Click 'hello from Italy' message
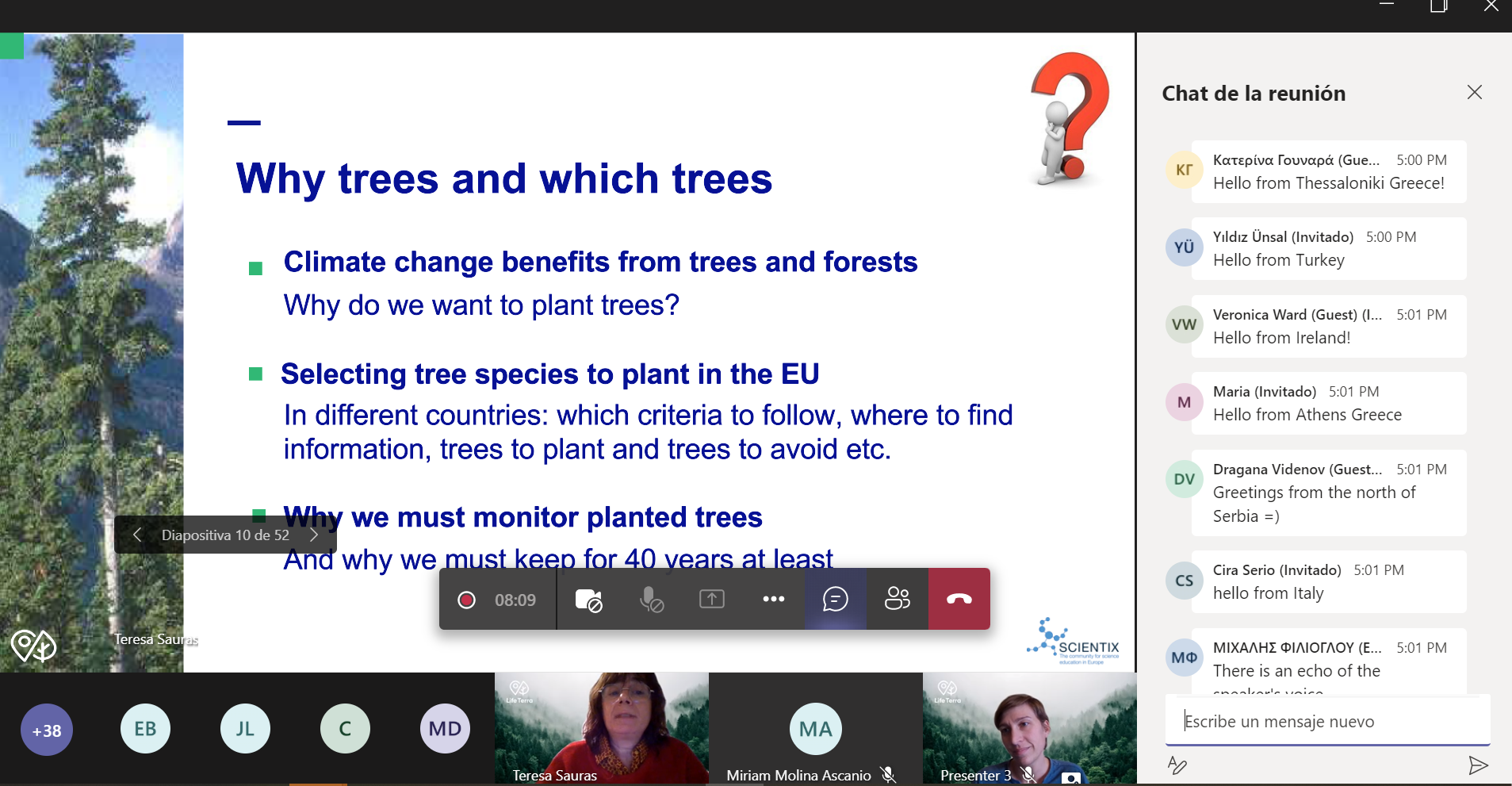This screenshot has height=786, width=1512. (x=1269, y=593)
